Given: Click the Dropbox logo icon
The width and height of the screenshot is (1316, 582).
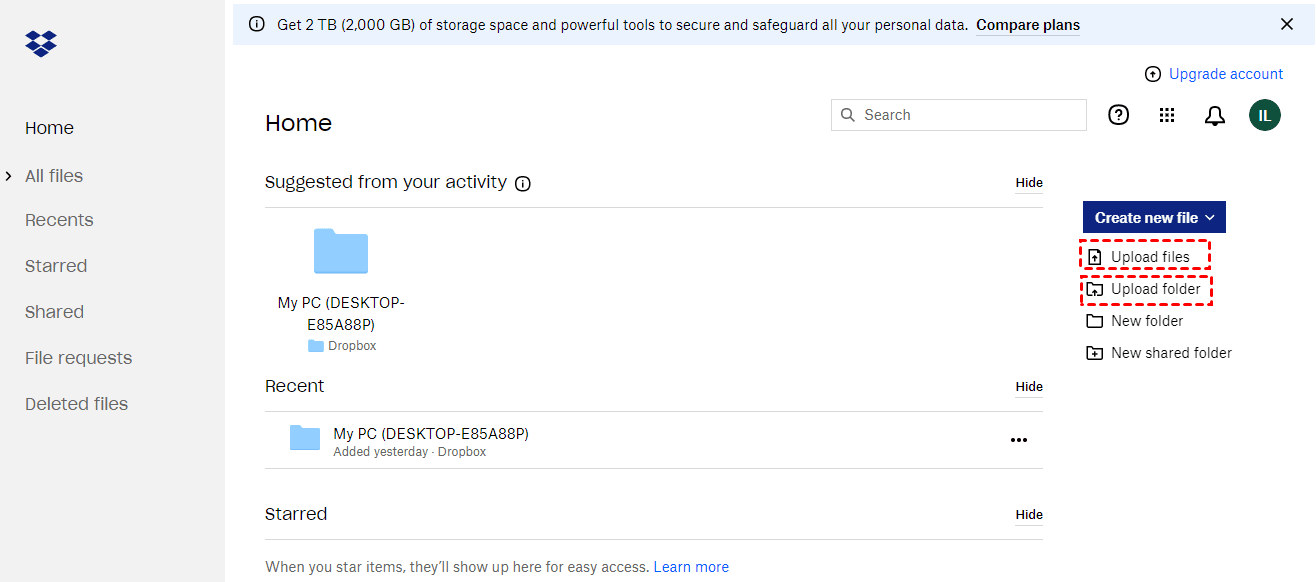Looking at the screenshot, I should pos(41,44).
